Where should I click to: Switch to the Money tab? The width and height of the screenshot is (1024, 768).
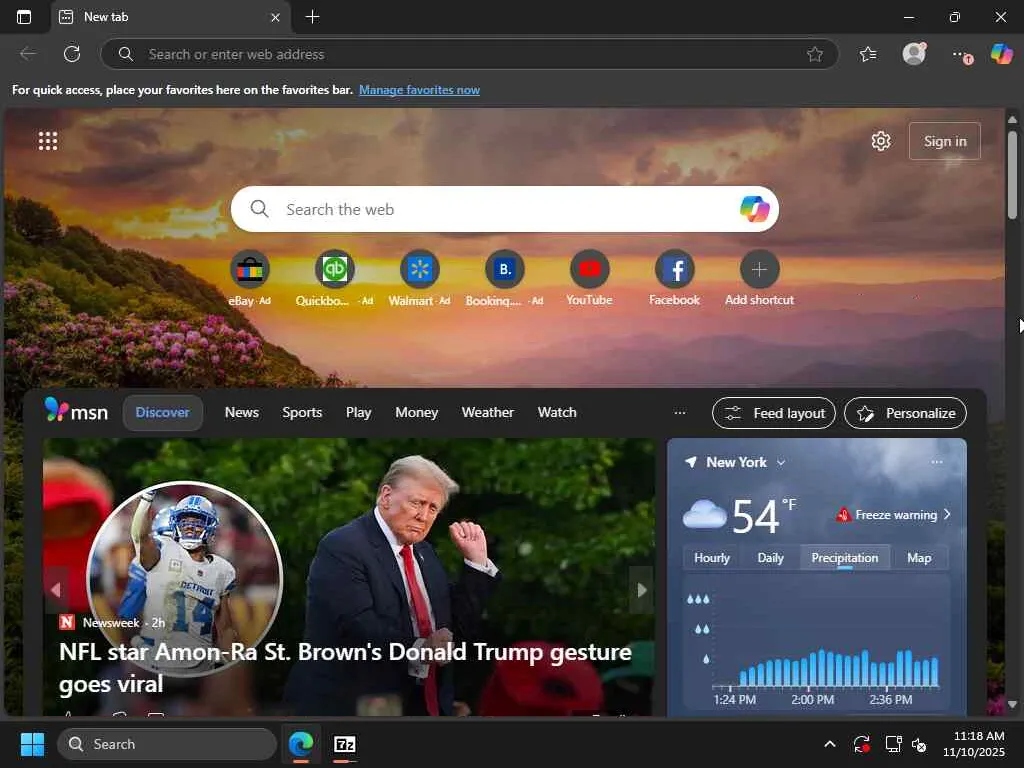(x=417, y=413)
